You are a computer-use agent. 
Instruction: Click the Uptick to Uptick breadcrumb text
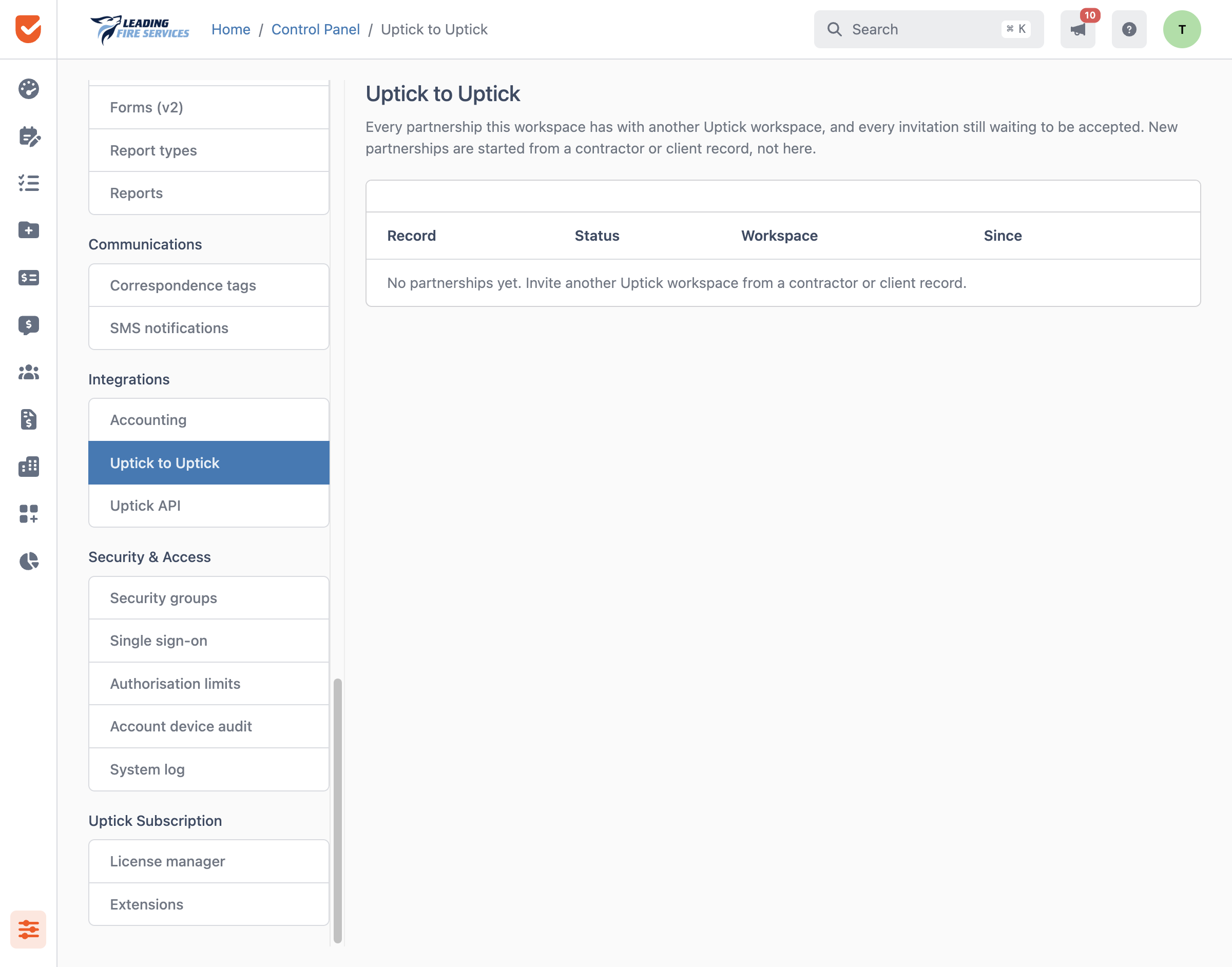[434, 29]
